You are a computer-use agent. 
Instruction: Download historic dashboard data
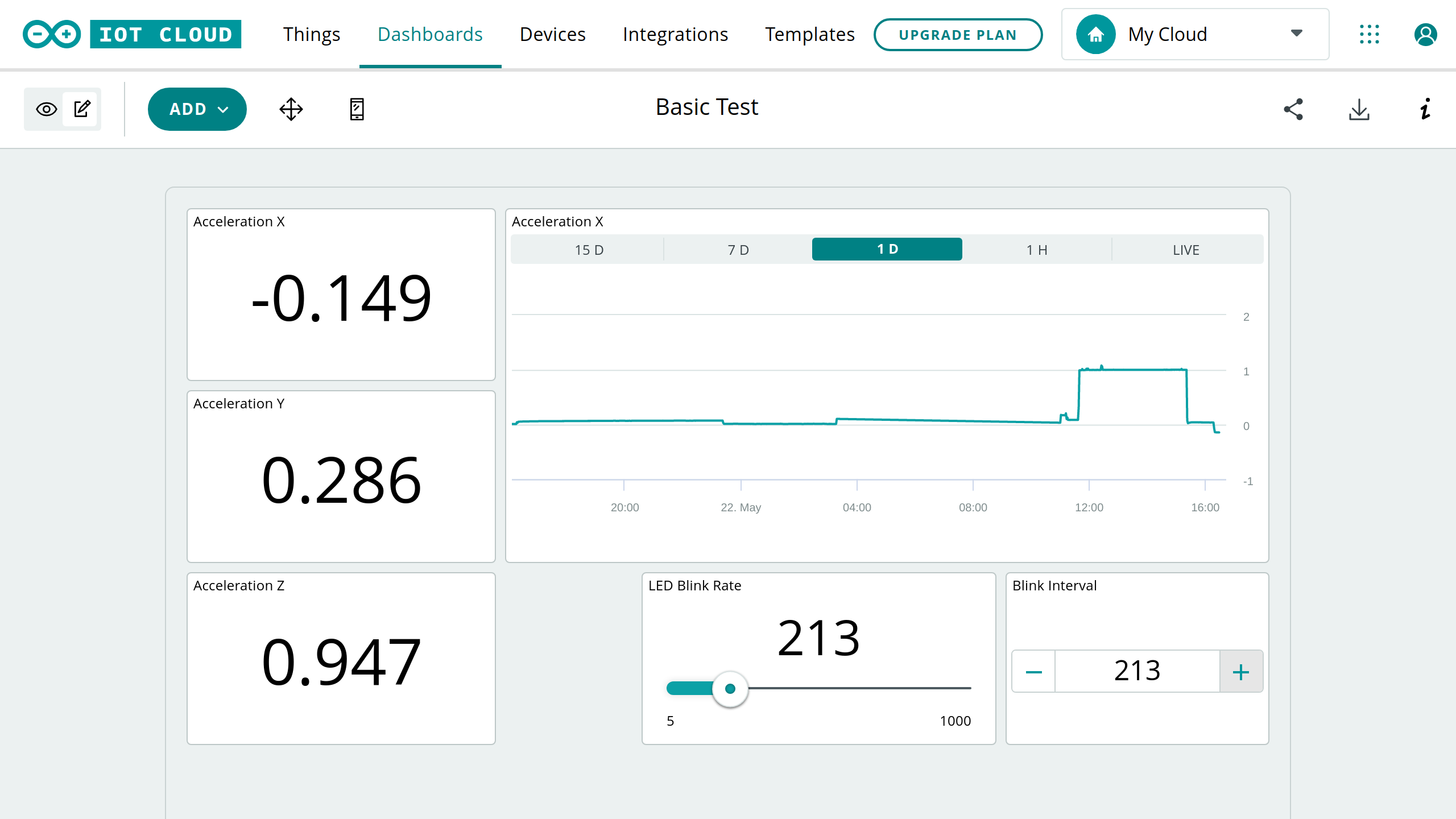click(1359, 109)
